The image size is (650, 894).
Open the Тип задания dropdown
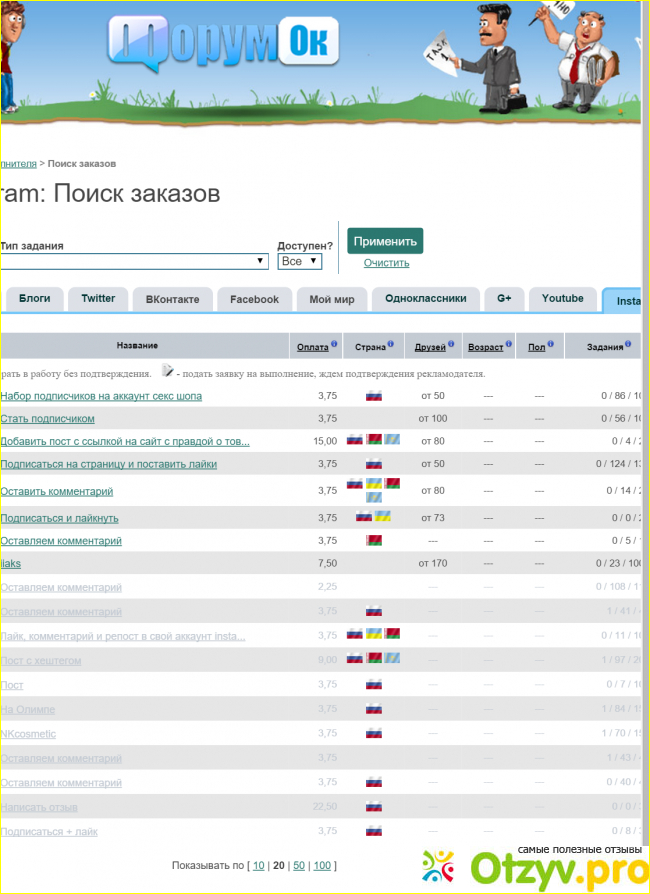coord(134,261)
